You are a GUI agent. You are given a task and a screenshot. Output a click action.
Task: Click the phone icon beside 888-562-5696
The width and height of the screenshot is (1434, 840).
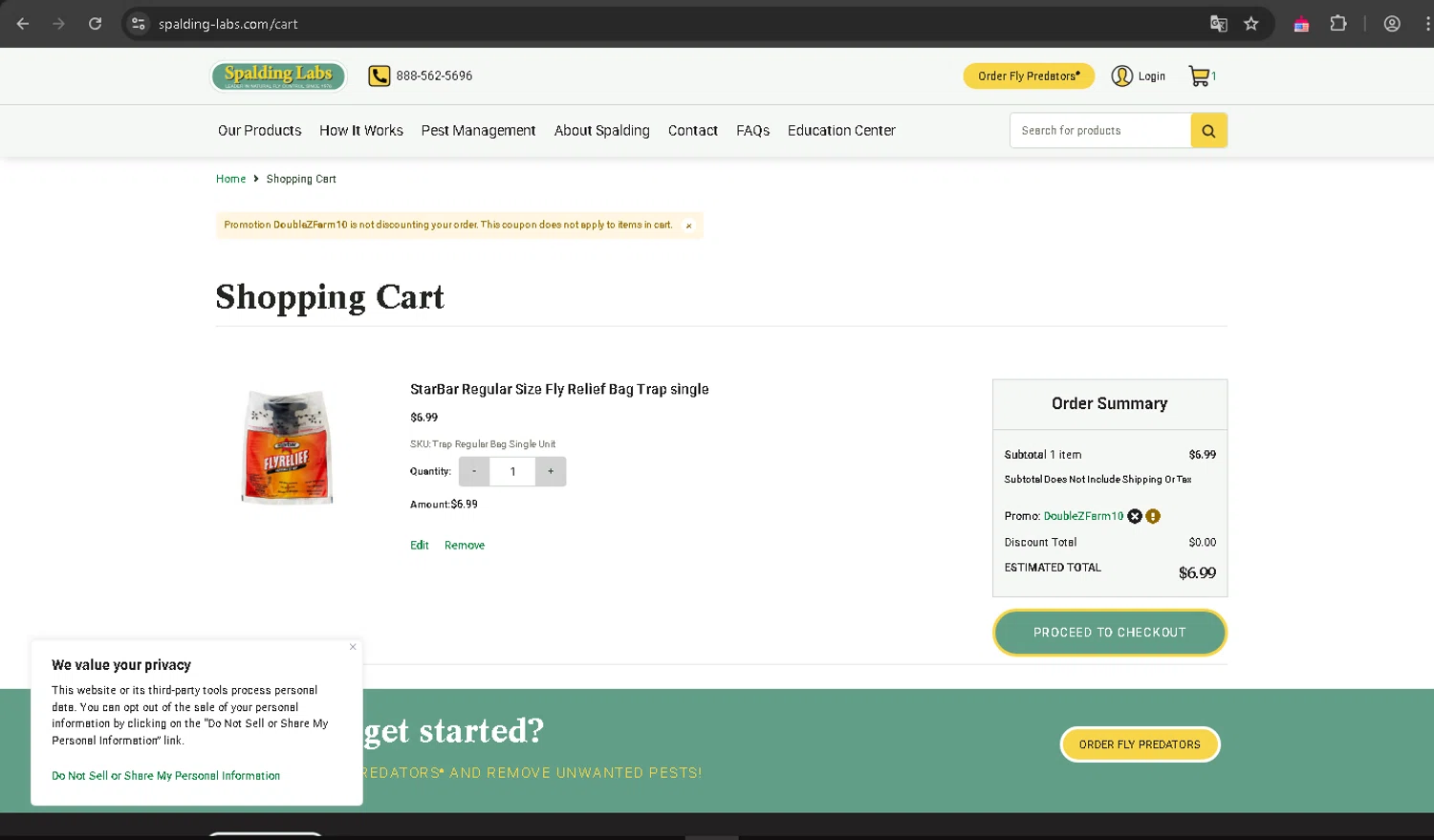pyautogui.click(x=380, y=75)
